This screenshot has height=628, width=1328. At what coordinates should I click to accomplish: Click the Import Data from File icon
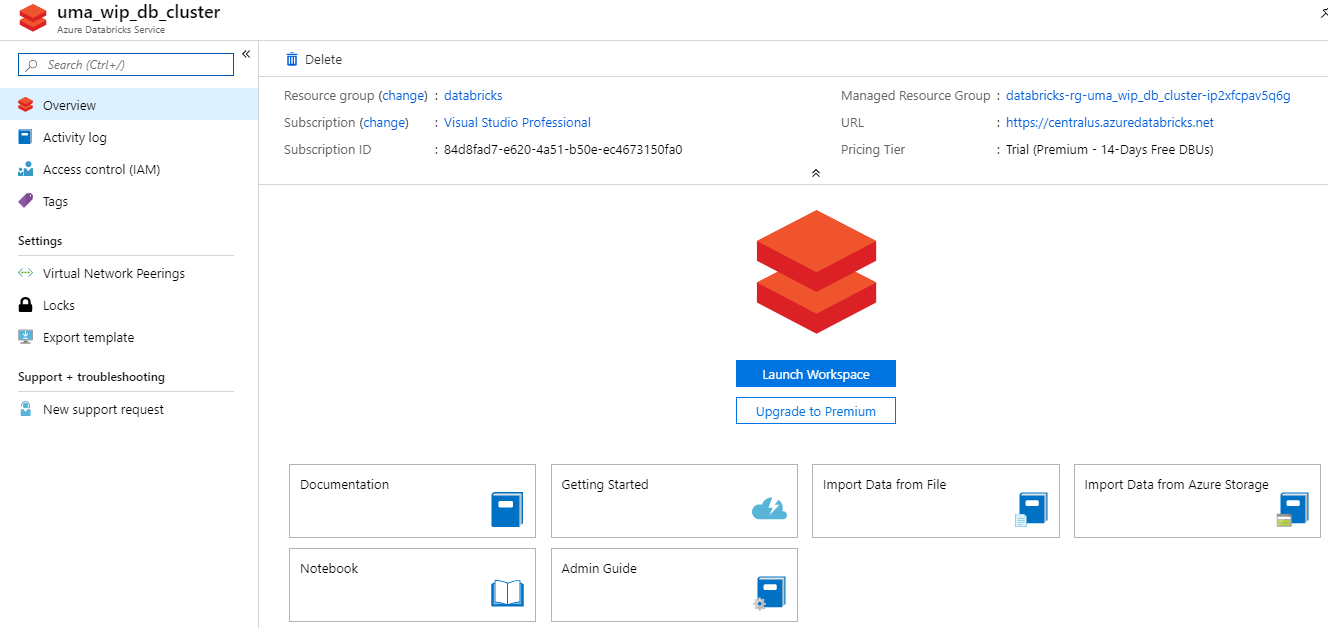1031,509
